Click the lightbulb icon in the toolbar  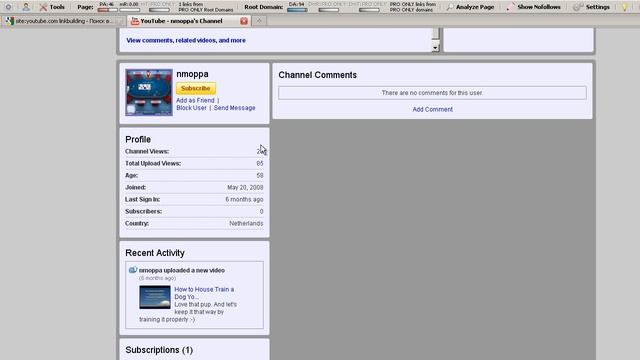click(624, 7)
